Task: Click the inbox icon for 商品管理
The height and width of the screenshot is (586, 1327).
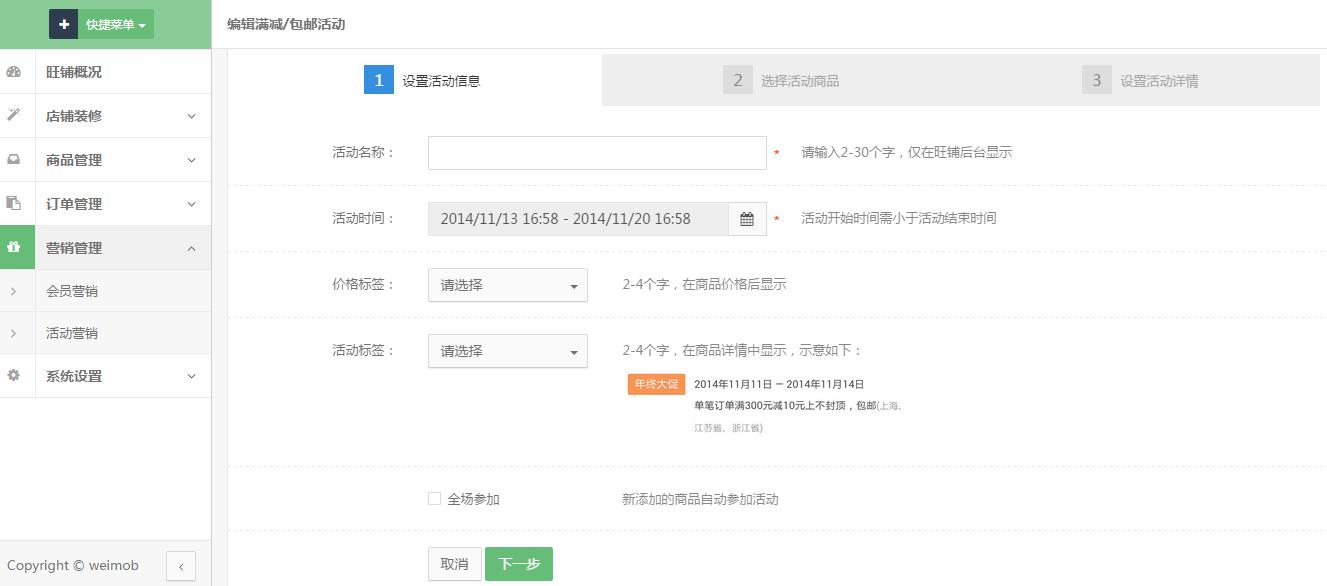Action: pos(14,159)
